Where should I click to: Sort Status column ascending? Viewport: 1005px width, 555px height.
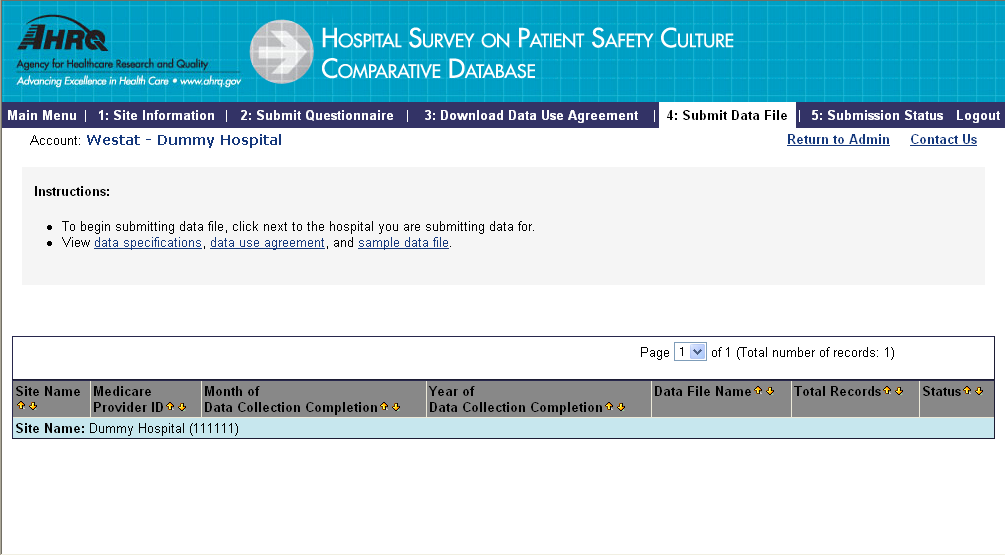coord(968,391)
